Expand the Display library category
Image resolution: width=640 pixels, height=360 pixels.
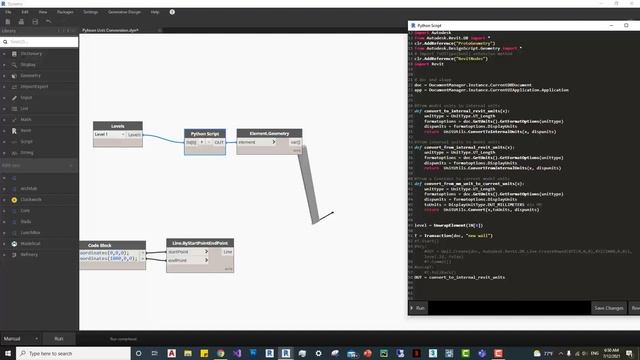coord(4,64)
